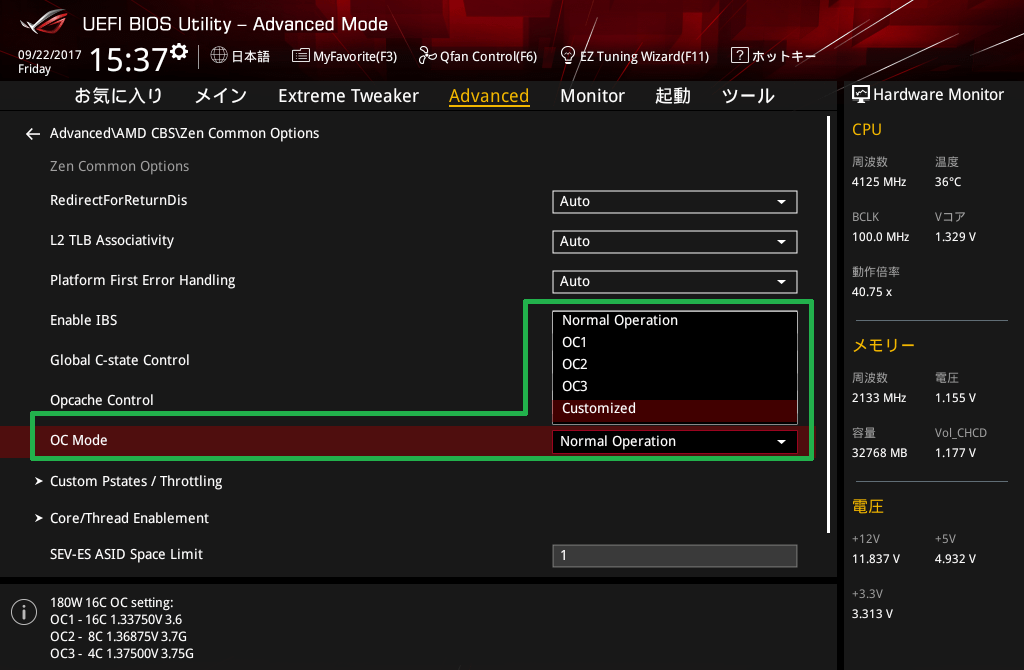Viewport: 1024px width, 670px height.
Task: Open the ツール tab
Action: click(x=748, y=96)
